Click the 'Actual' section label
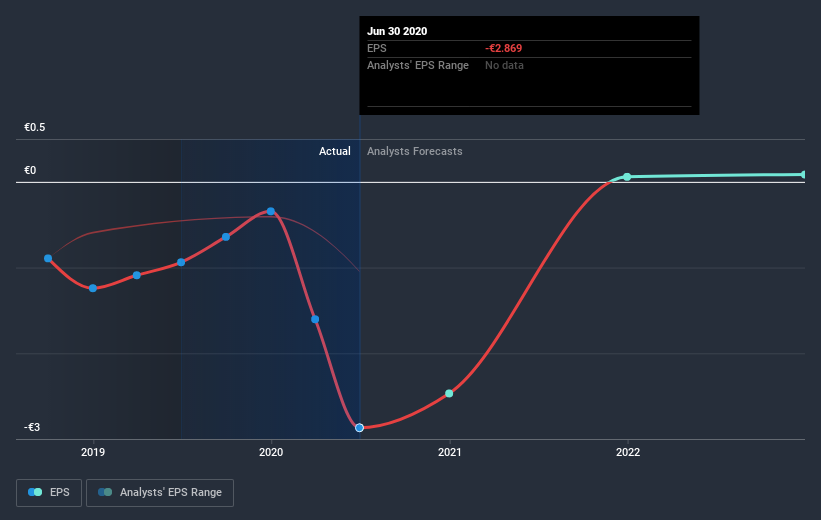This screenshot has height=520, width=821. point(335,151)
